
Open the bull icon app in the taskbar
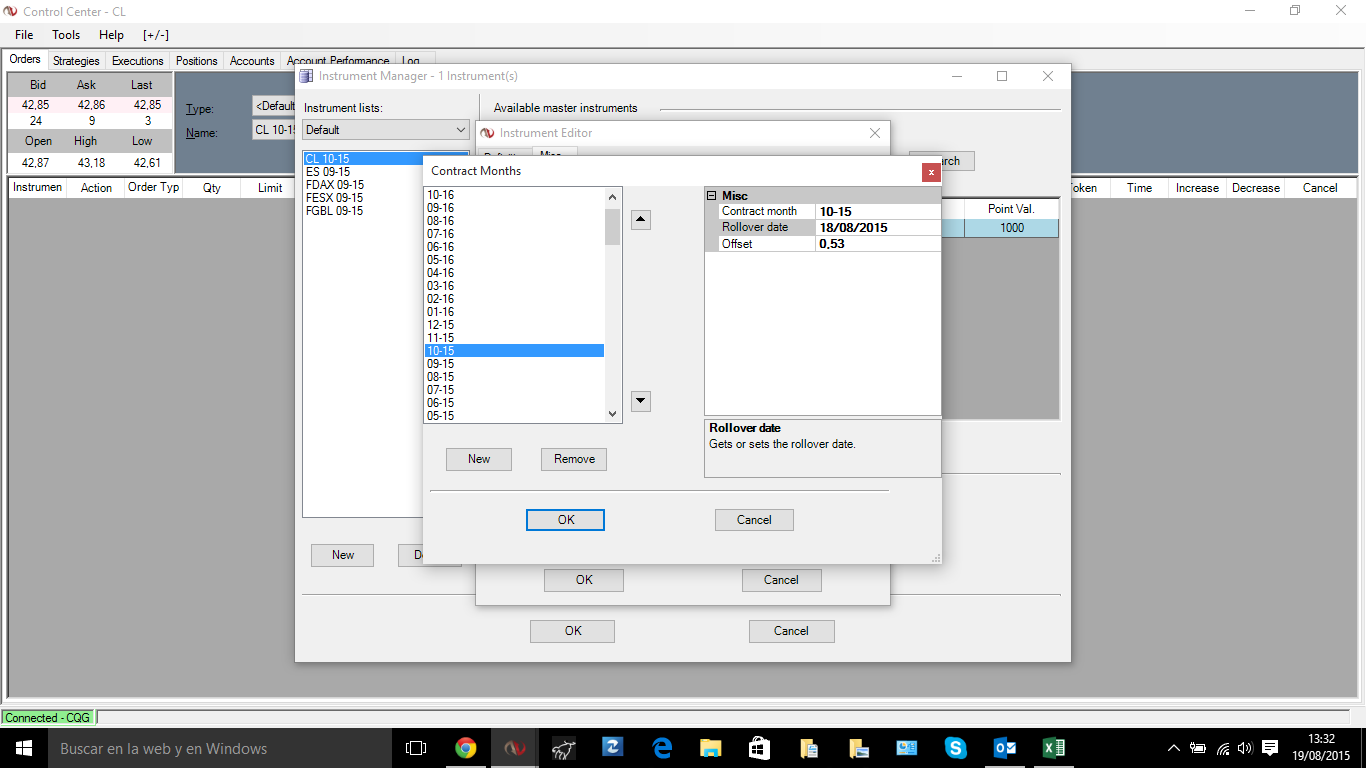tap(563, 748)
